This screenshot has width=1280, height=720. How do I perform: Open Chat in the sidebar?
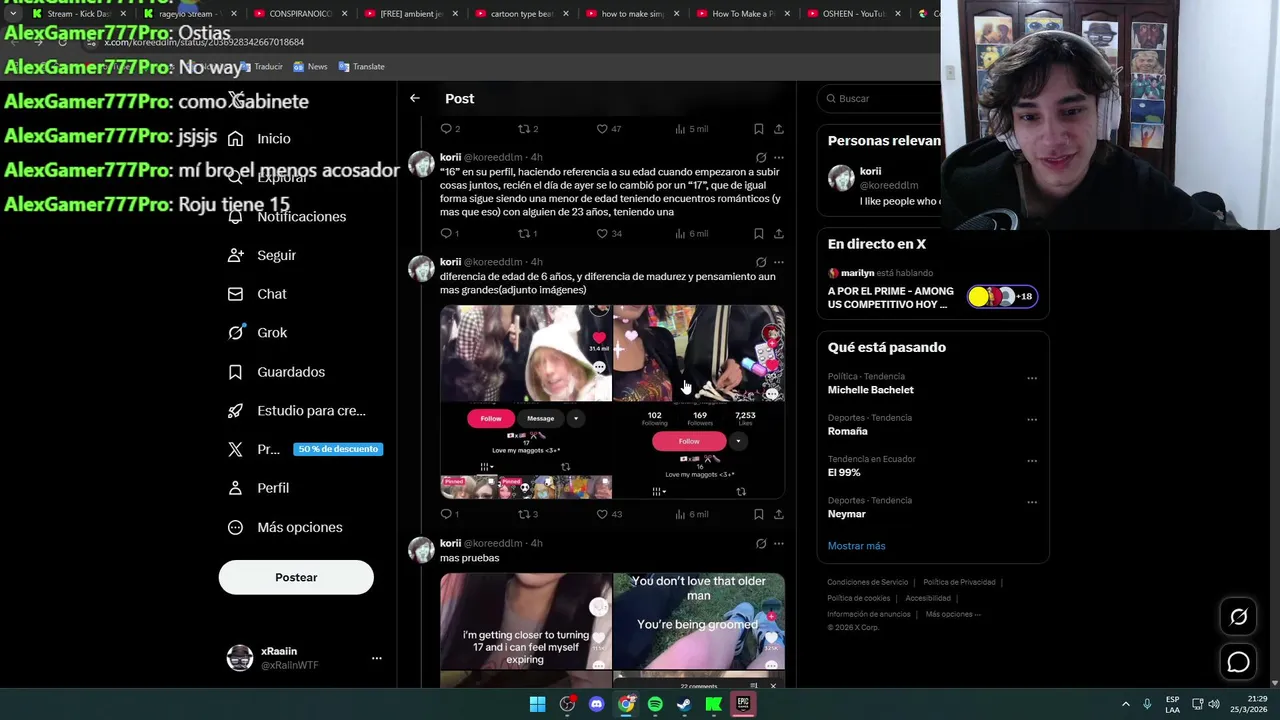pyautogui.click(x=257, y=294)
